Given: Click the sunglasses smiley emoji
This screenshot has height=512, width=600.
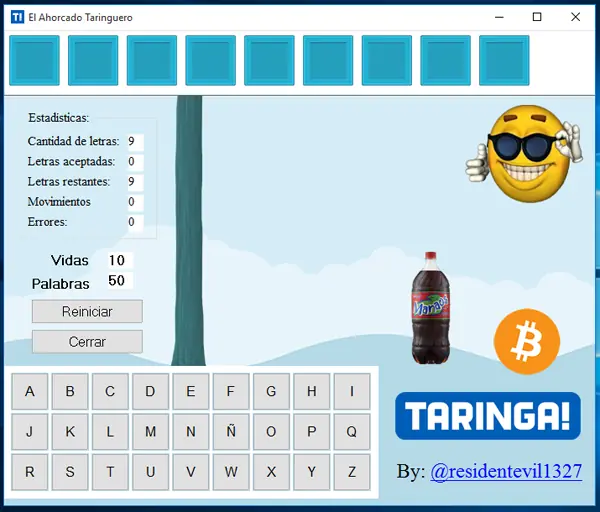Looking at the screenshot, I should pyautogui.click(x=525, y=153).
